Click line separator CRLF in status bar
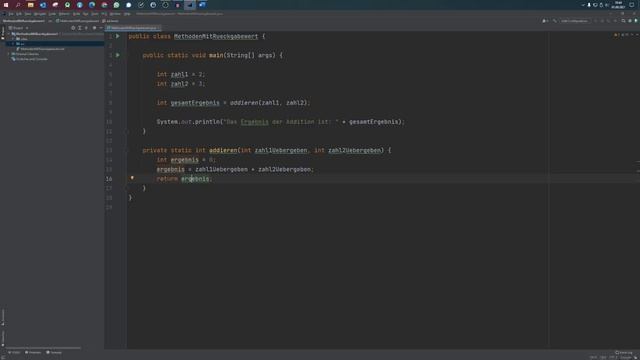This screenshot has height=360, width=640. pyautogui.click(x=603, y=357)
